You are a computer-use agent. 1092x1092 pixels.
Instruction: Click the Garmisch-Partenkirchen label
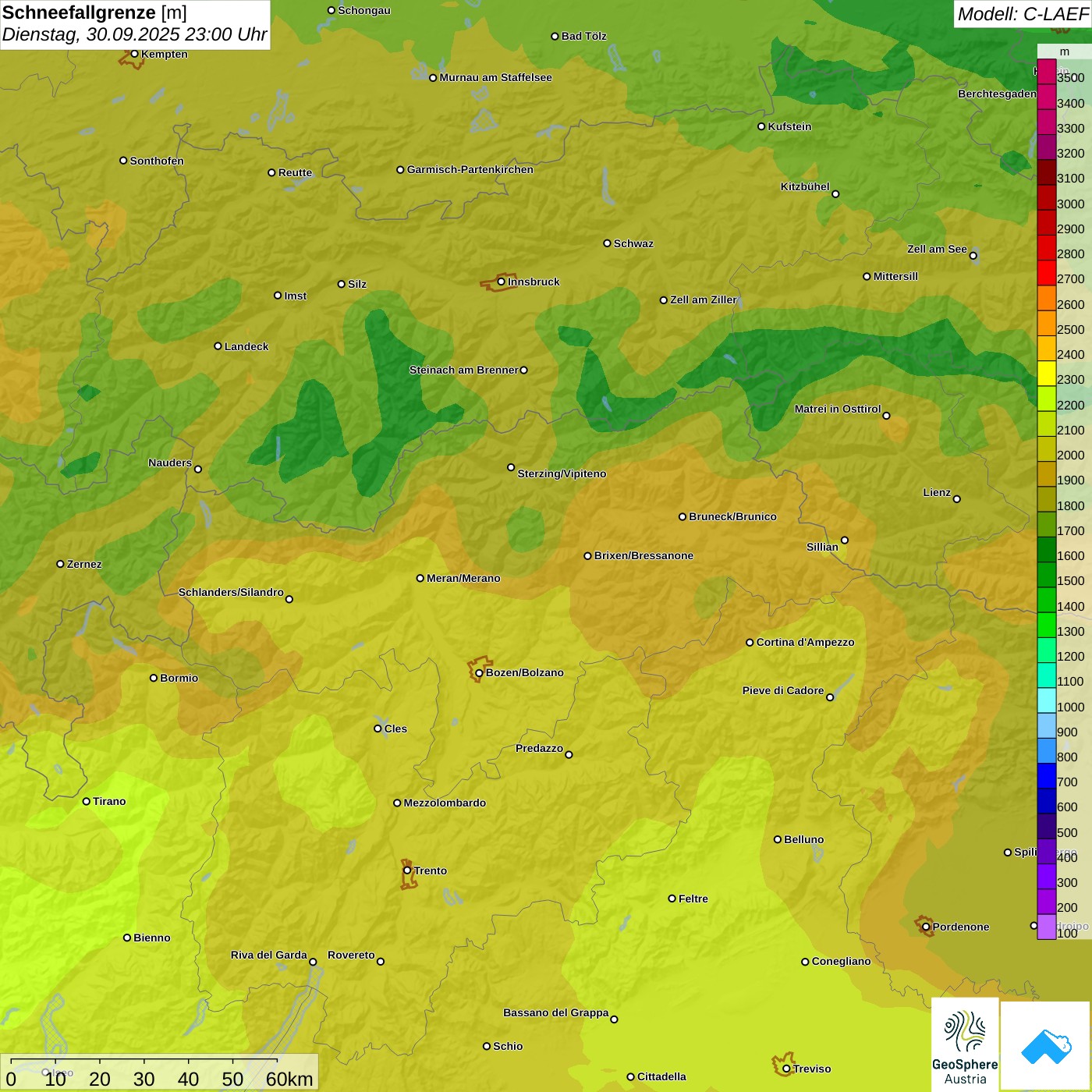470,169
